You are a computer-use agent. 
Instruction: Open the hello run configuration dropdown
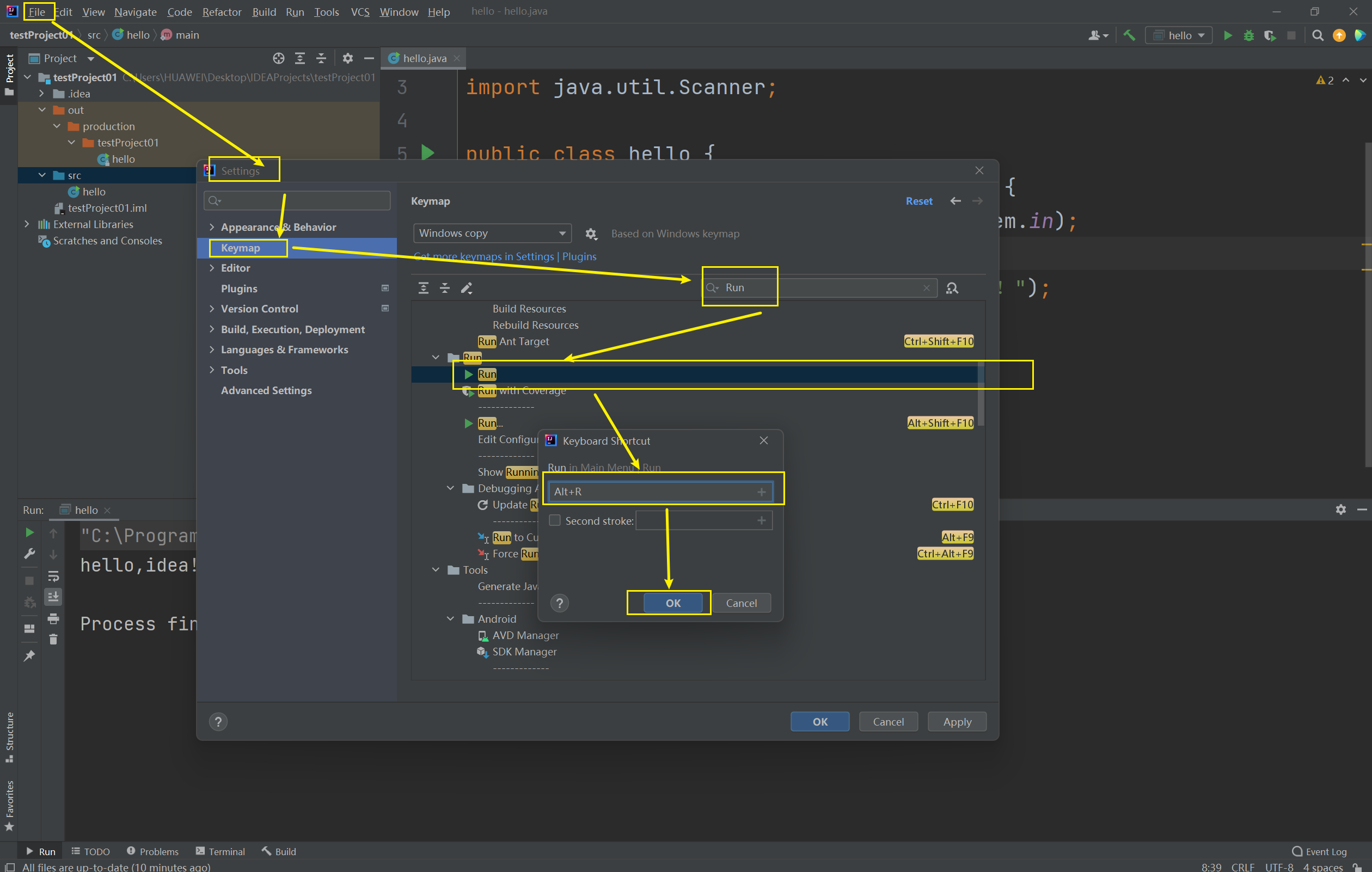click(1178, 35)
